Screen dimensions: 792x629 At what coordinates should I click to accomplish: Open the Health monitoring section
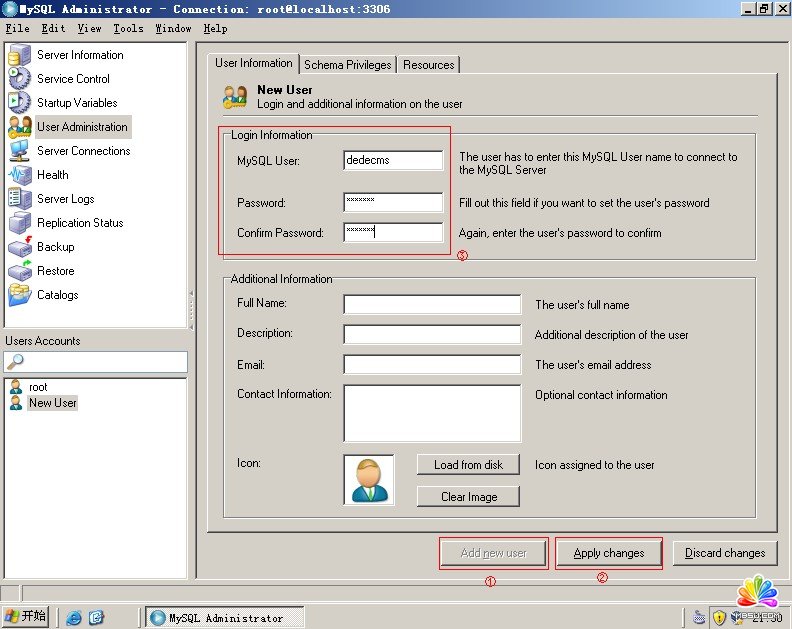click(x=52, y=175)
